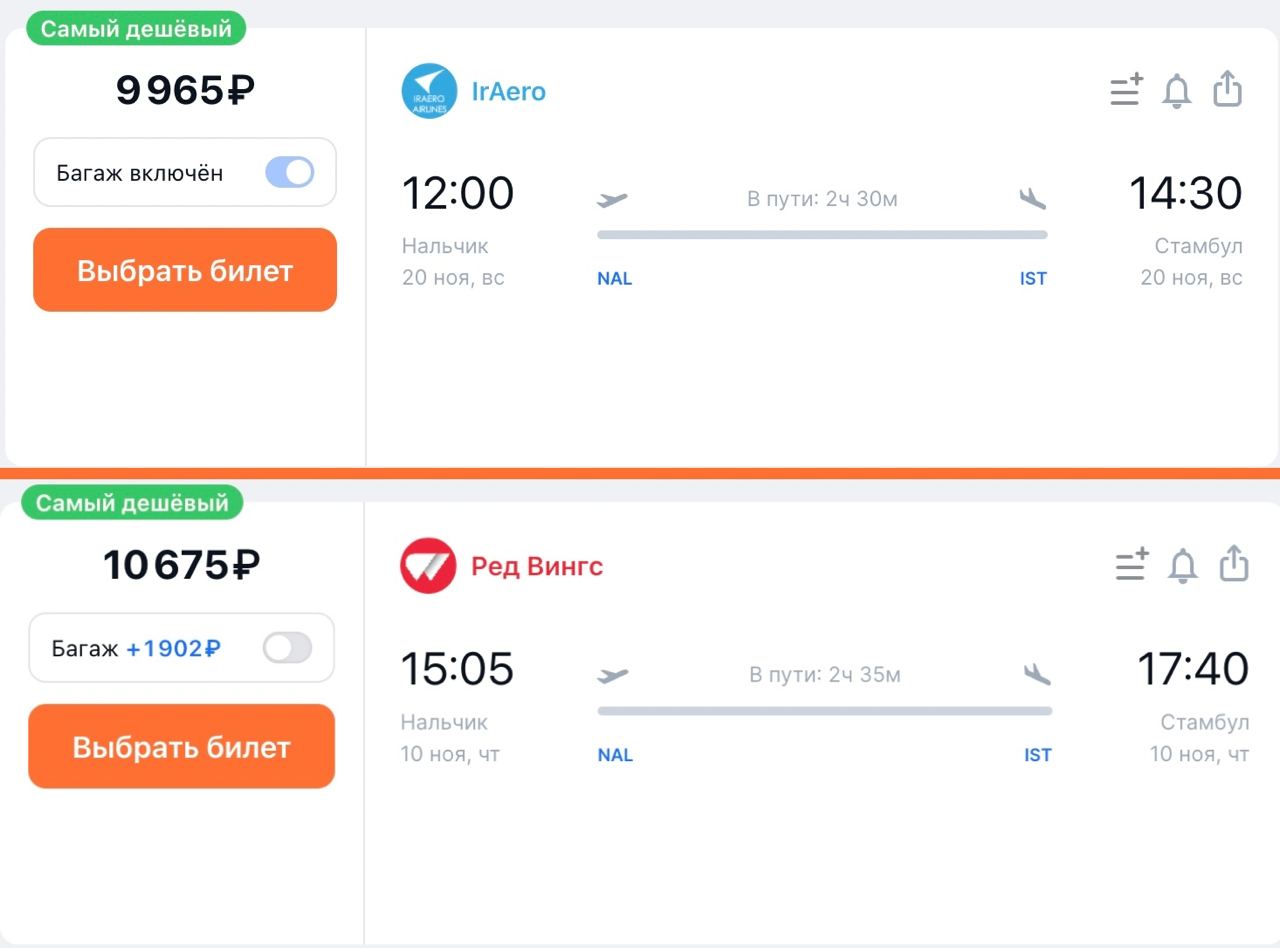This screenshot has height=948, width=1280.
Task: Share the Red Wings flight ticket
Action: coord(1234,564)
